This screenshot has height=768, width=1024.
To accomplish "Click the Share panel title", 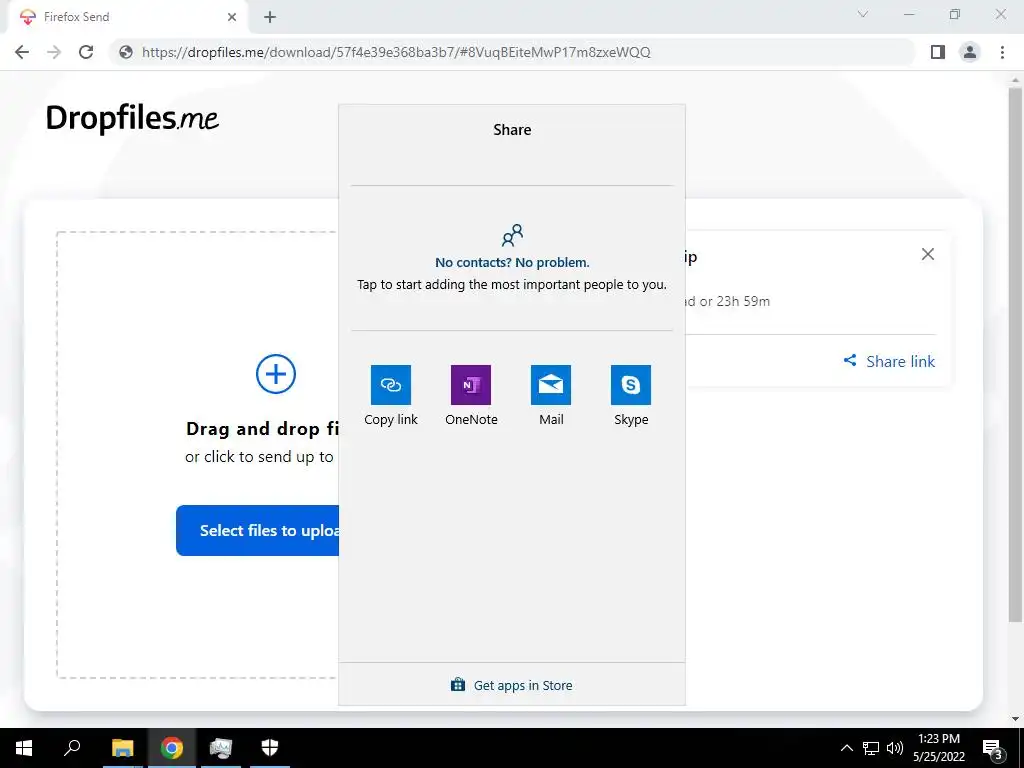I will [x=512, y=130].
